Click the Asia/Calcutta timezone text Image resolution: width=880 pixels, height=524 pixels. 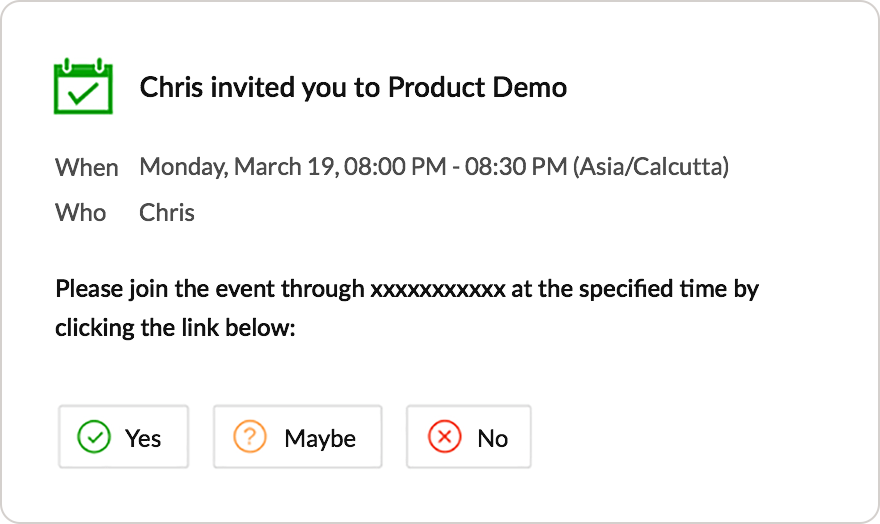coord(651,166)
